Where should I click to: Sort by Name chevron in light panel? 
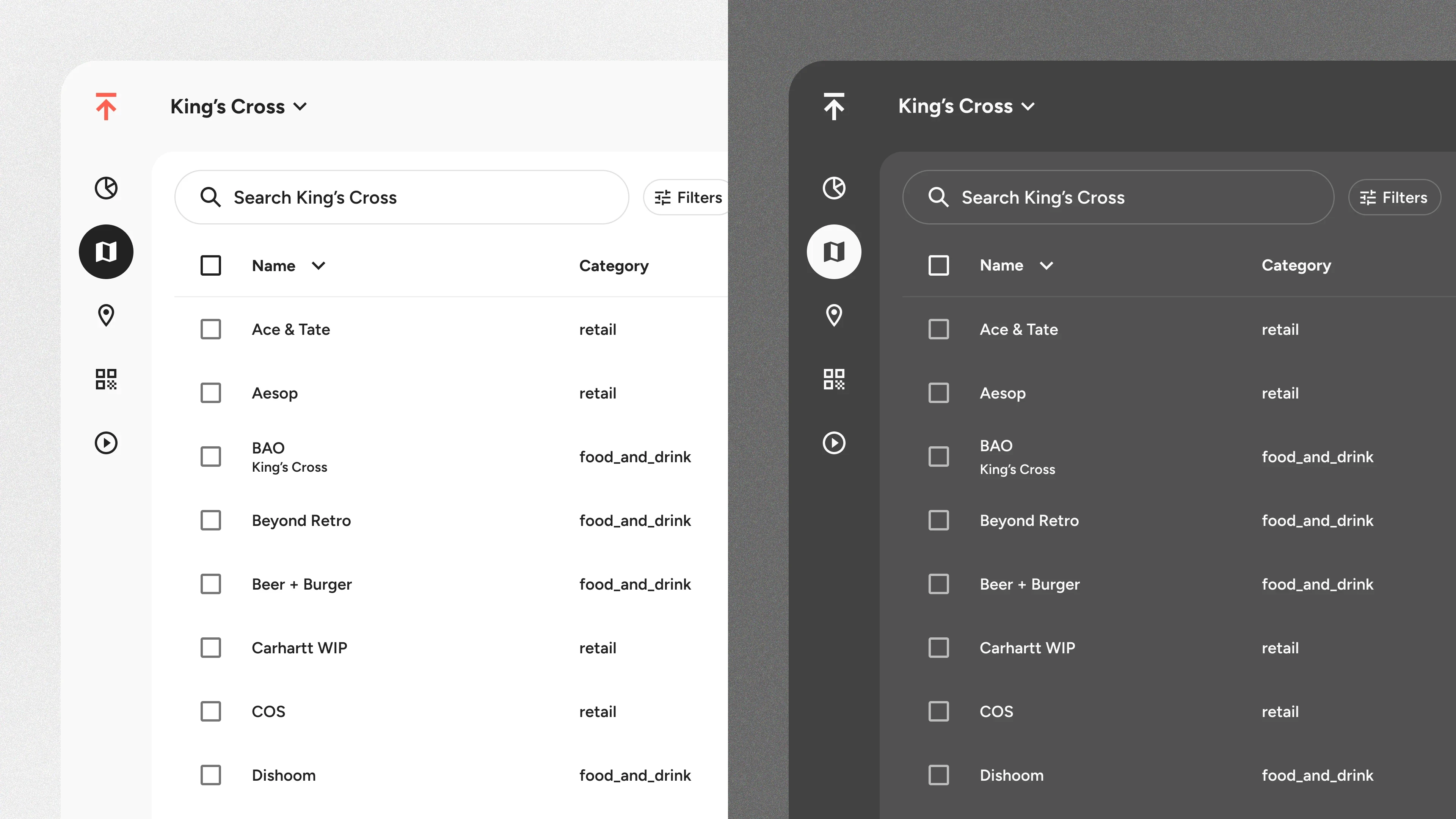click(319, 266)
